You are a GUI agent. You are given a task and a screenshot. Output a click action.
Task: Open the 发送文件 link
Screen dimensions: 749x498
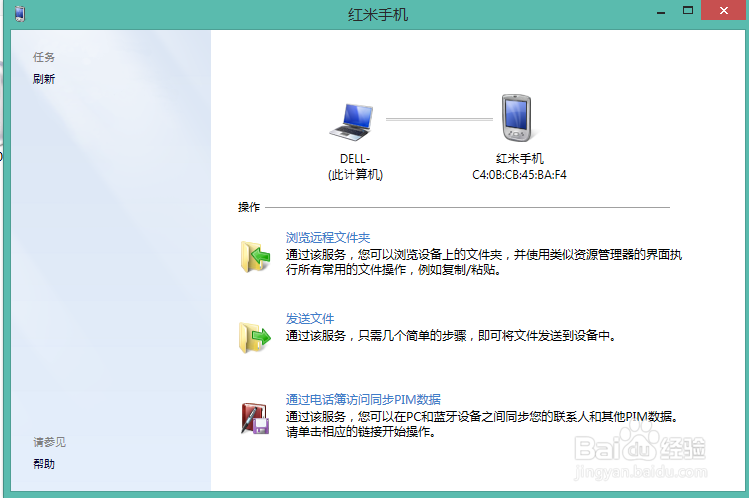tap(310, 318)
